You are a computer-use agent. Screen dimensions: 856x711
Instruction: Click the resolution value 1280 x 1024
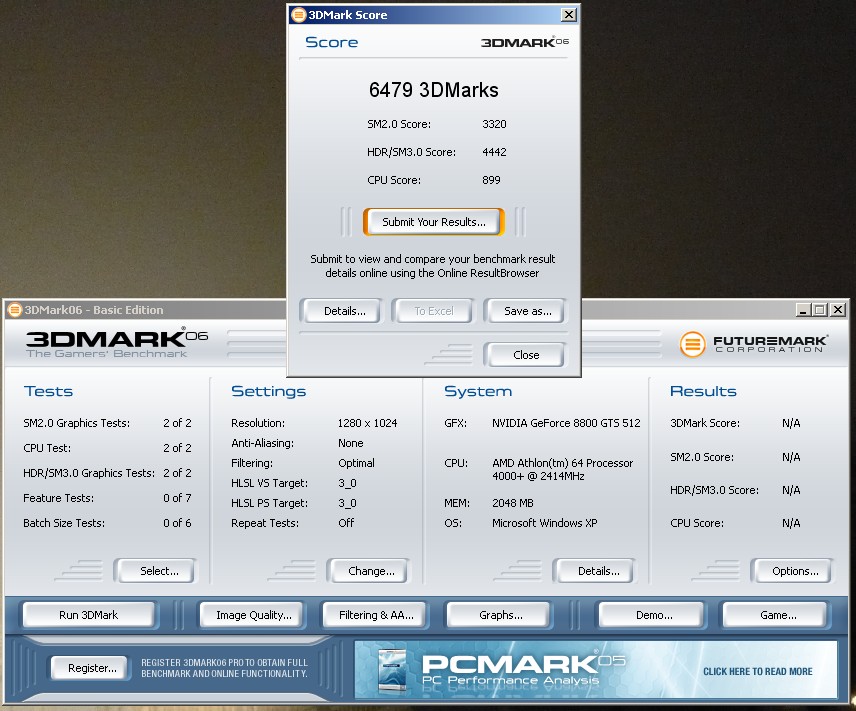pyautogui.click(x=367, y=423)
